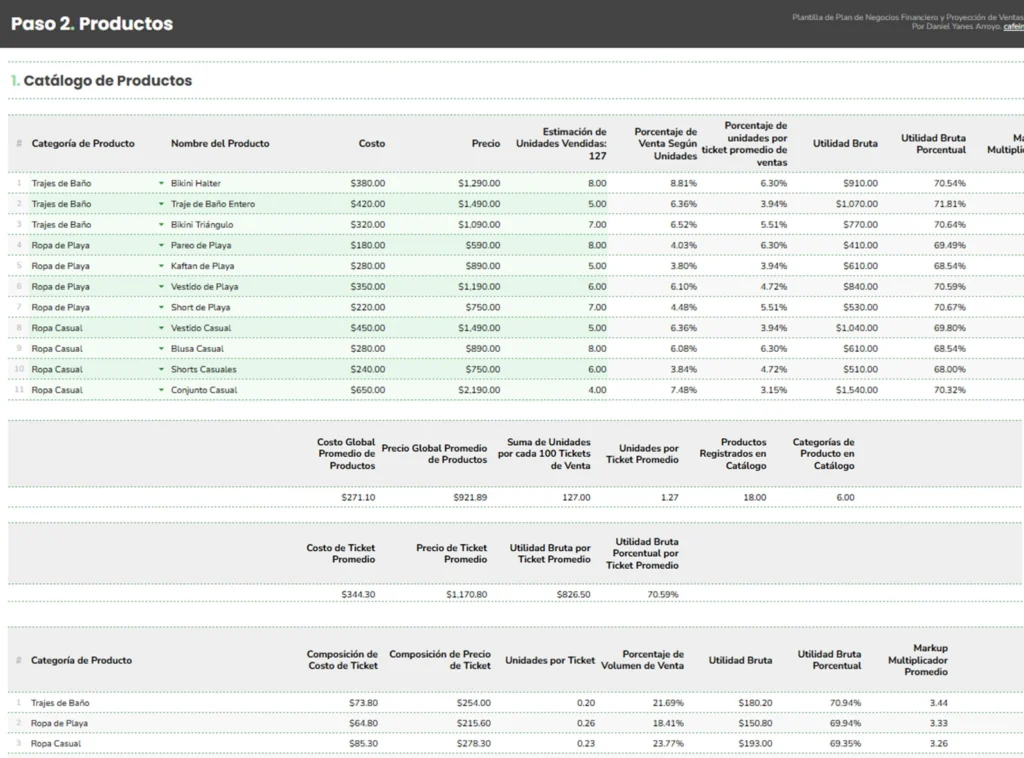This screenshot has height=758, width=1024.
Task: Click the 3.44 markup multiplier cell
Action: [x=938, y=703]
